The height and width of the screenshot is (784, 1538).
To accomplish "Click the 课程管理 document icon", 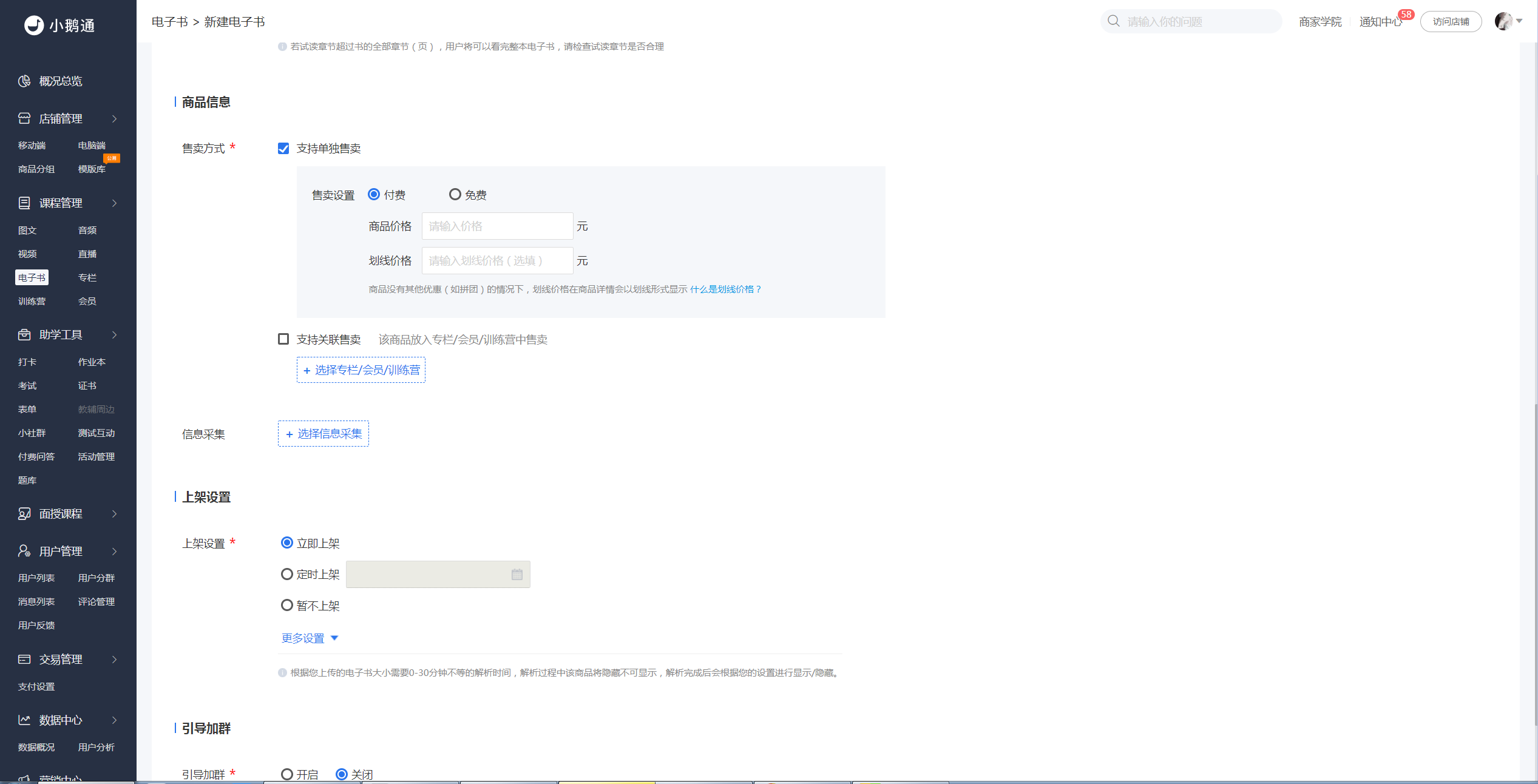I will [24, 203].
